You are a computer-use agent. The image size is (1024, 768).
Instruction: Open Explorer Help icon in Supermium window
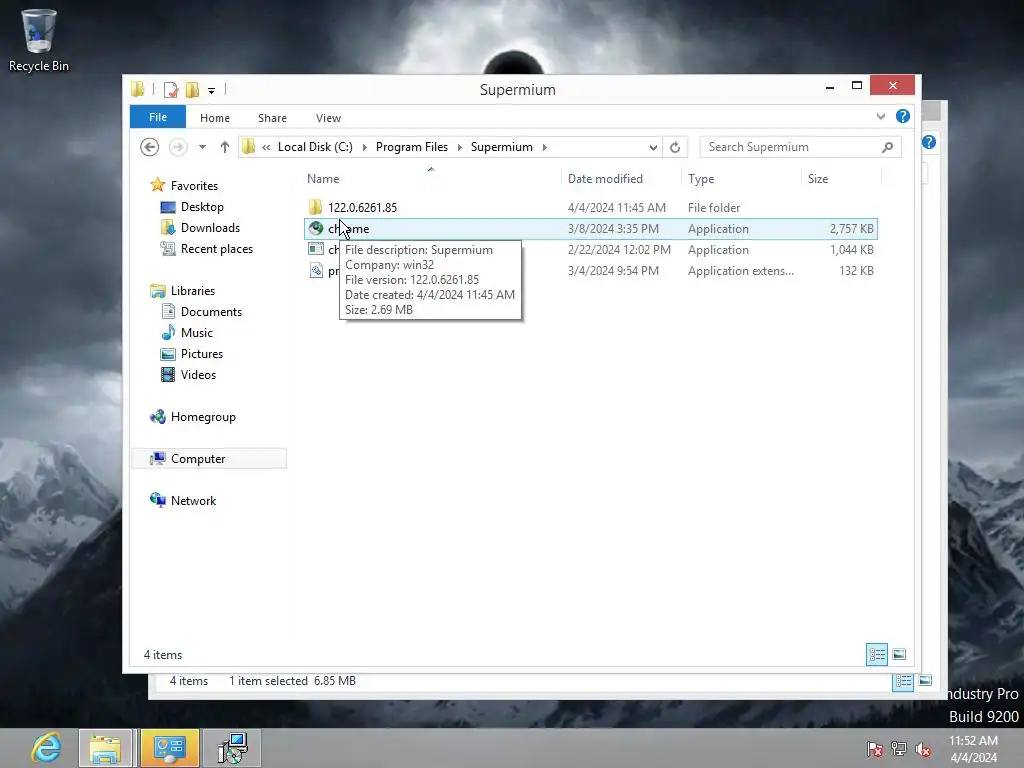click(x=903, y=116)
